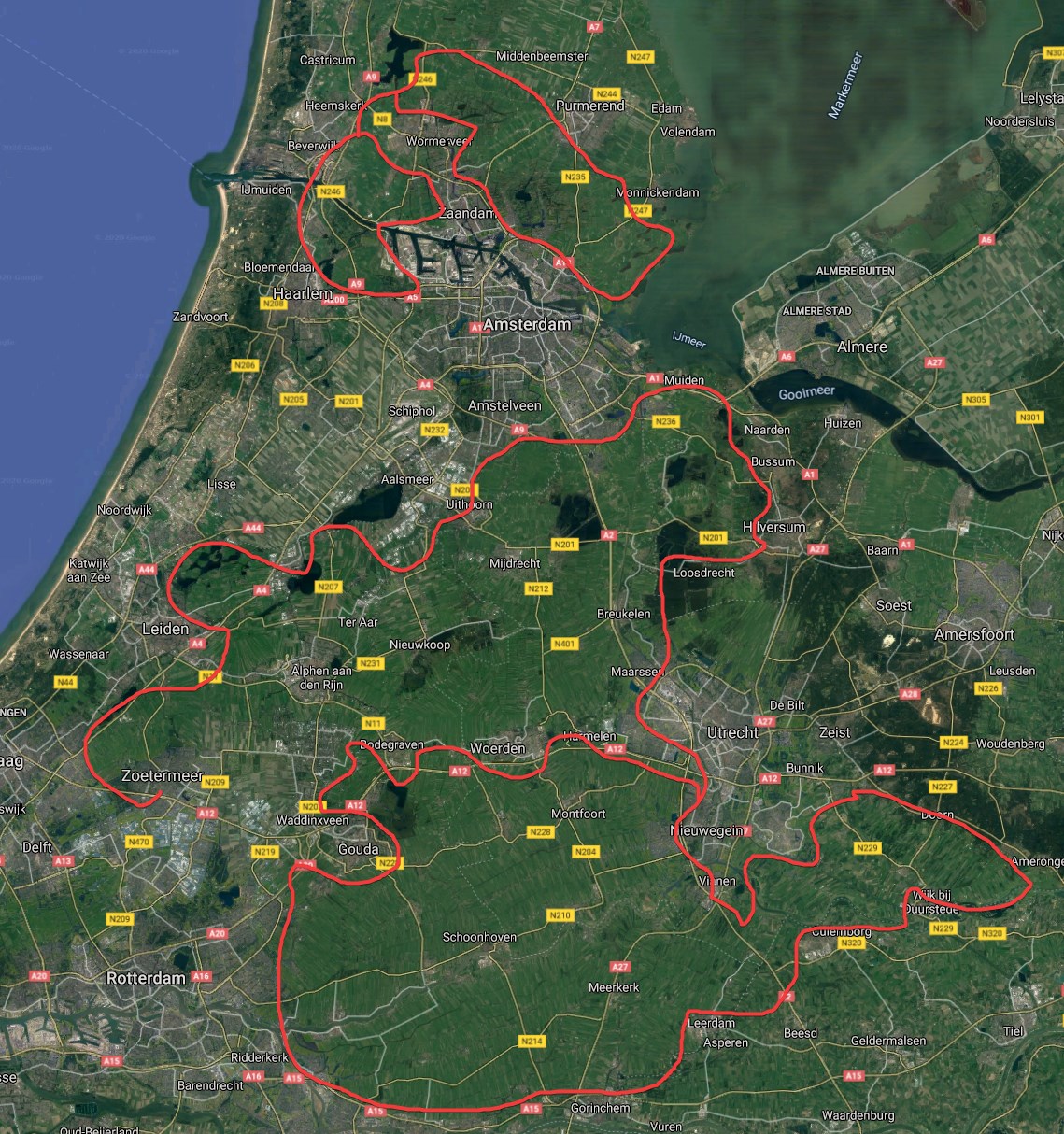Select the Markermeer water label

click(844, 86)
